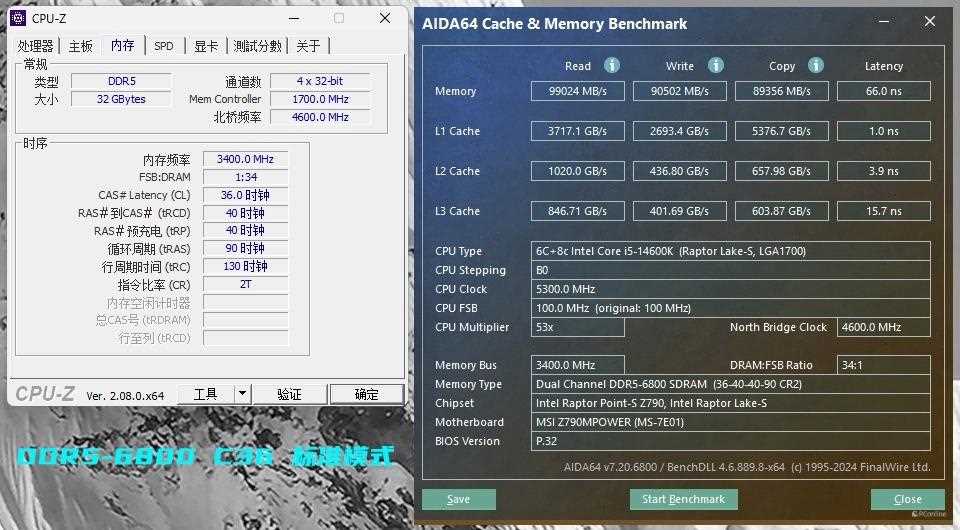Click the CPU FSB value 100.0 MHz
Image resolution: width=960 pixels, height=530 pixels.
(730, 308)
